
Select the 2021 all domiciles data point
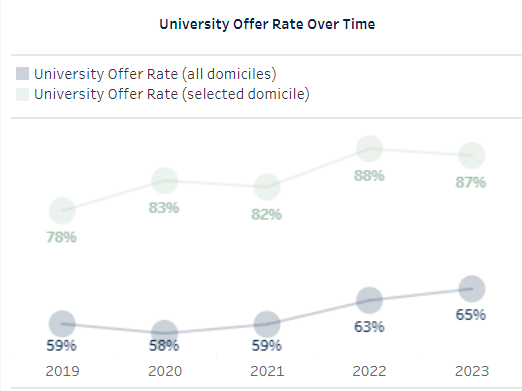(267, 324)
